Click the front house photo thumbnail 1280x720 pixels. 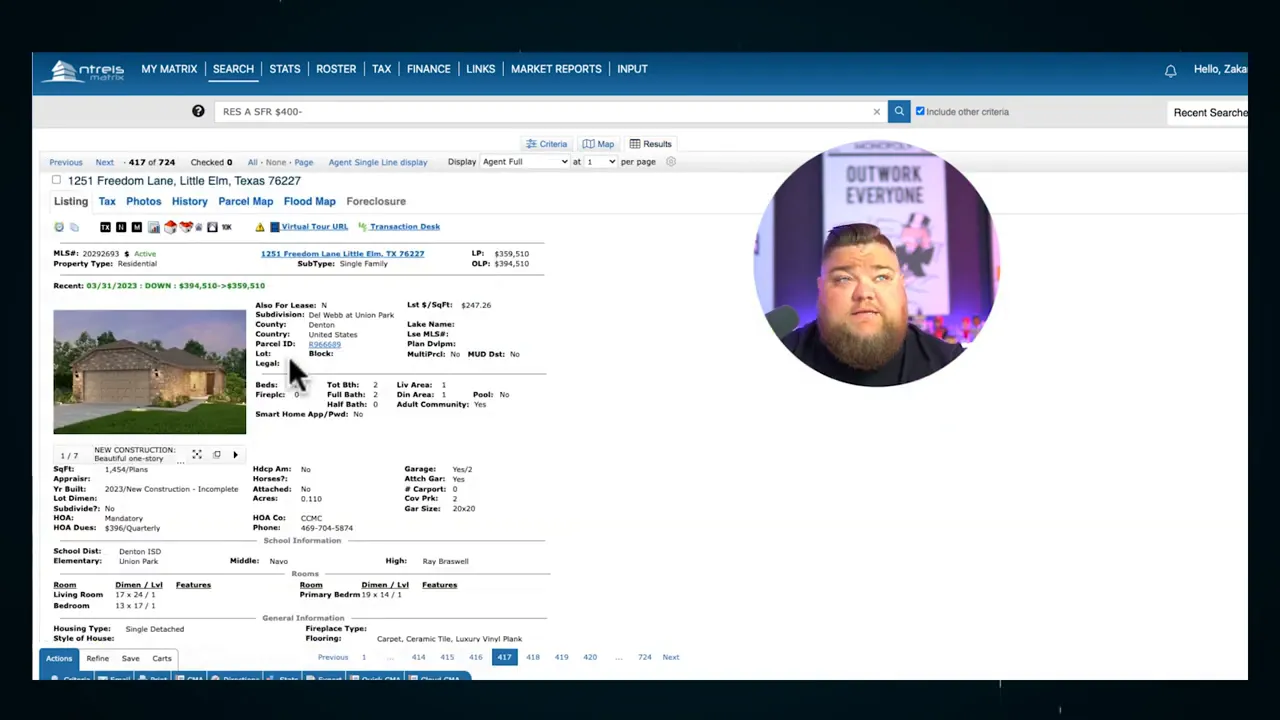149,372
